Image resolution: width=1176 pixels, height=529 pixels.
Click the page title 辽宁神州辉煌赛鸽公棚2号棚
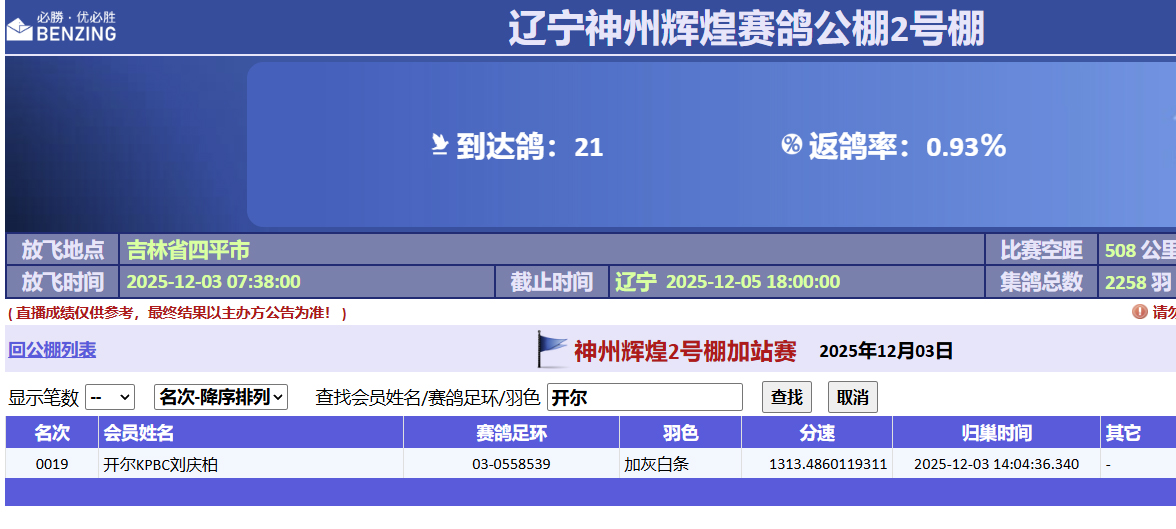[746, 28]
